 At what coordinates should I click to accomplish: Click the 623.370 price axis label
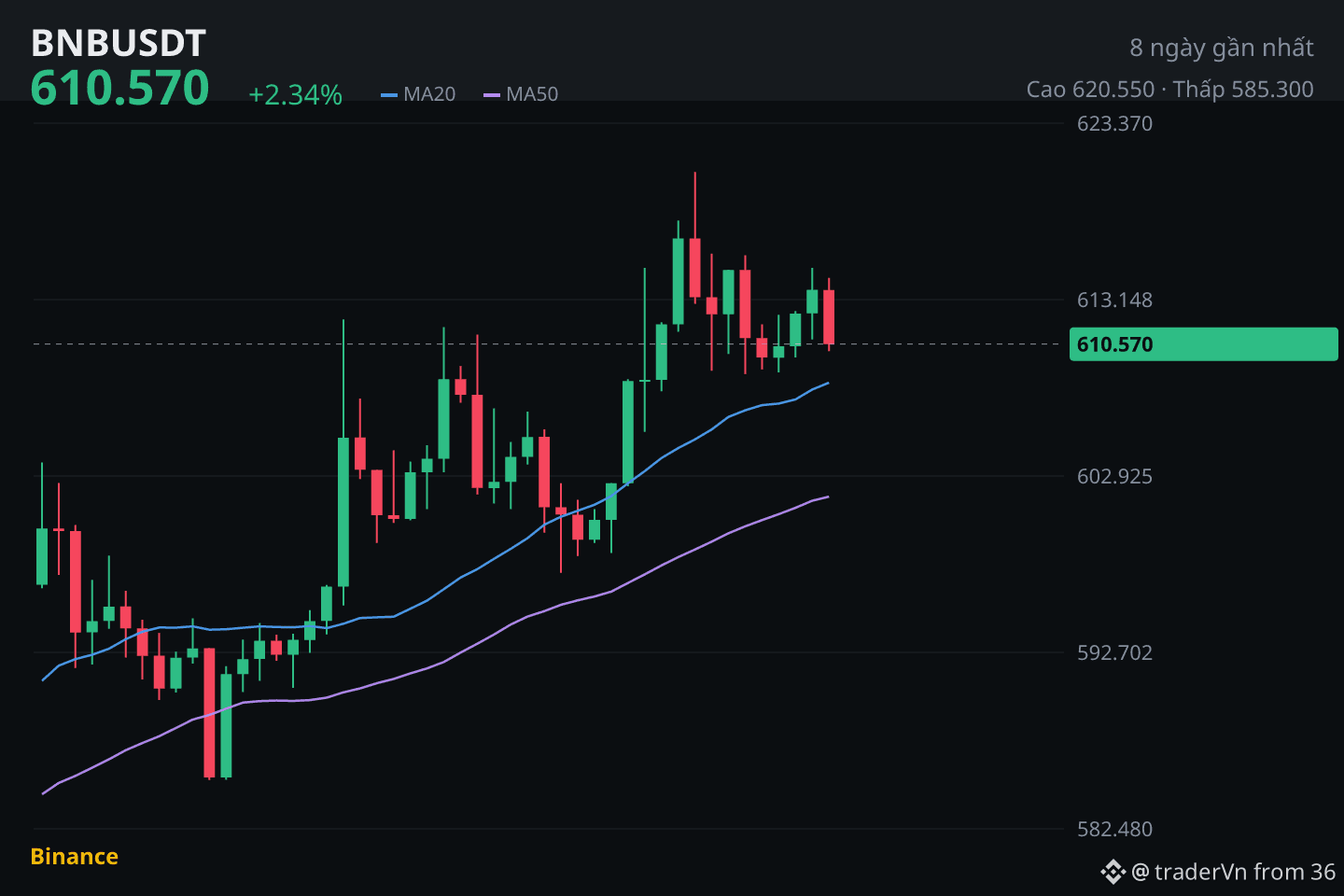click(1114, 123)
